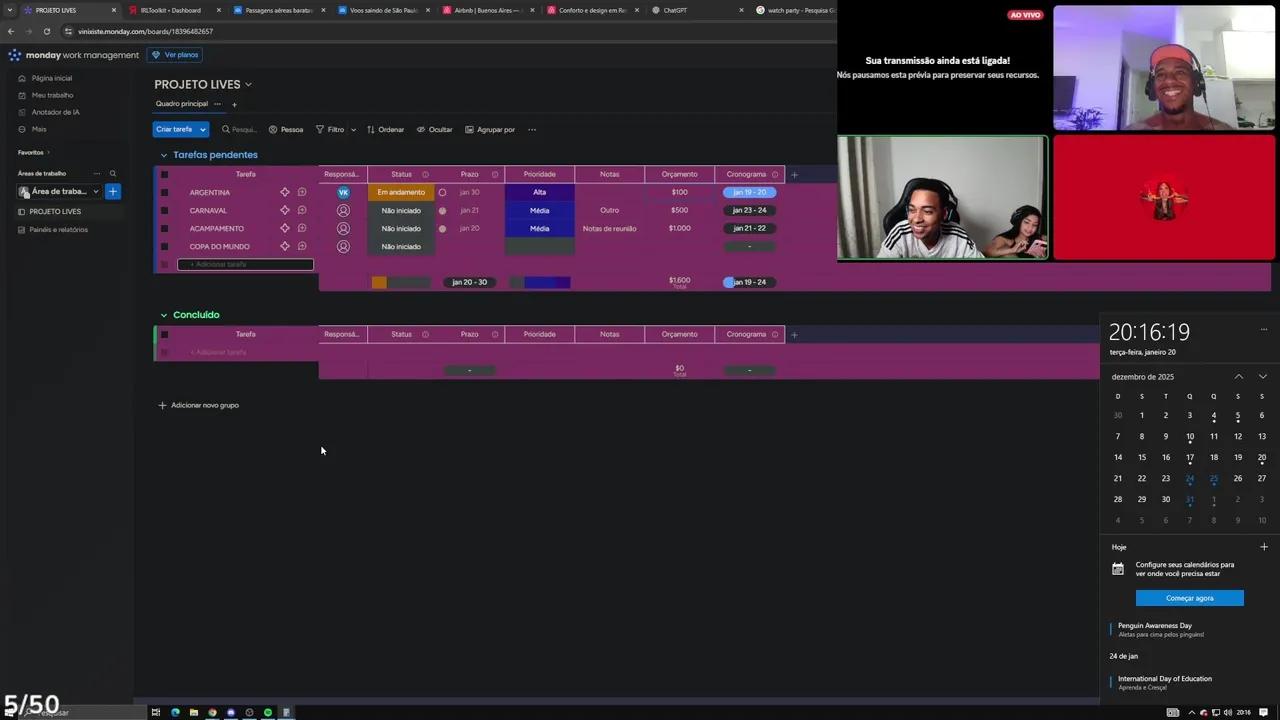
Task: Add a new board view with plus
Action: [235, 104]
